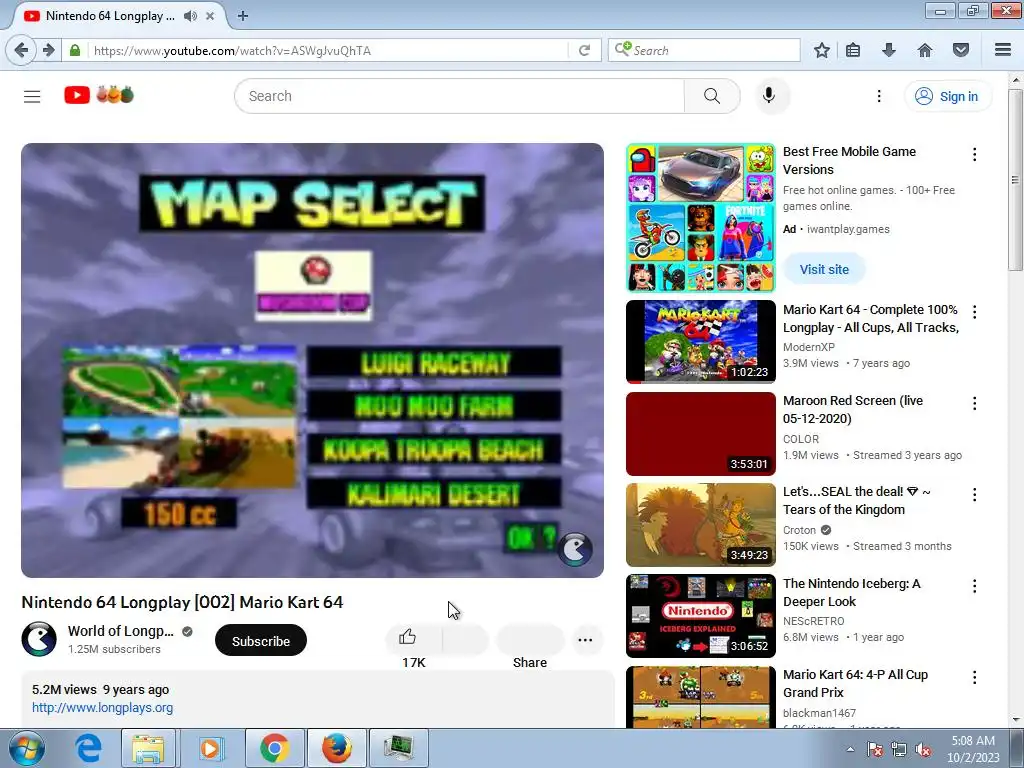Open Mario Kart 64 Complete 100% Longplay thumbnail
Screen dimensions: 1024x768
pyautogui.click(x=701, y=342)
